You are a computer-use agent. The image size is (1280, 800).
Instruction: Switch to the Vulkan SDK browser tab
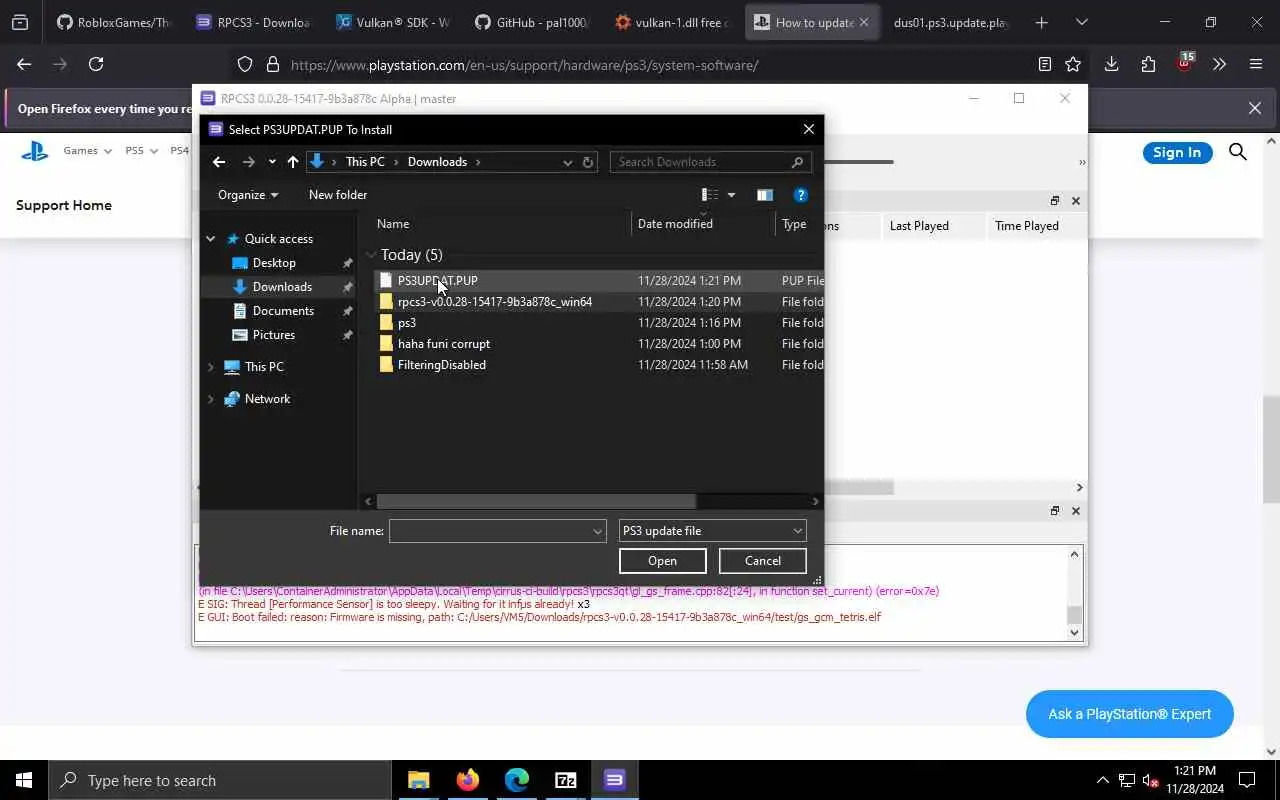[x=392, y=22]
